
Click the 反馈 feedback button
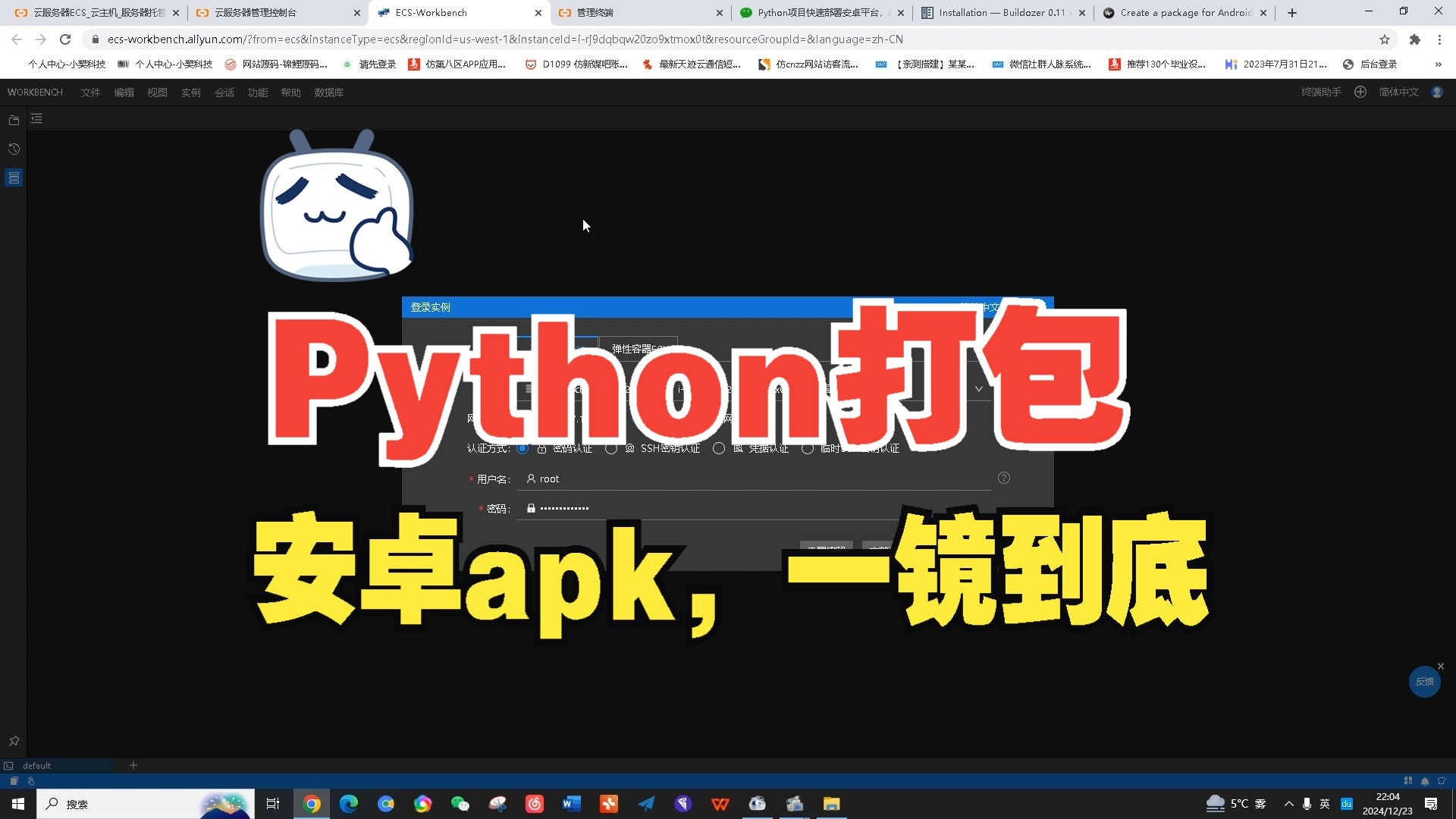click(x=1423, y=682)
